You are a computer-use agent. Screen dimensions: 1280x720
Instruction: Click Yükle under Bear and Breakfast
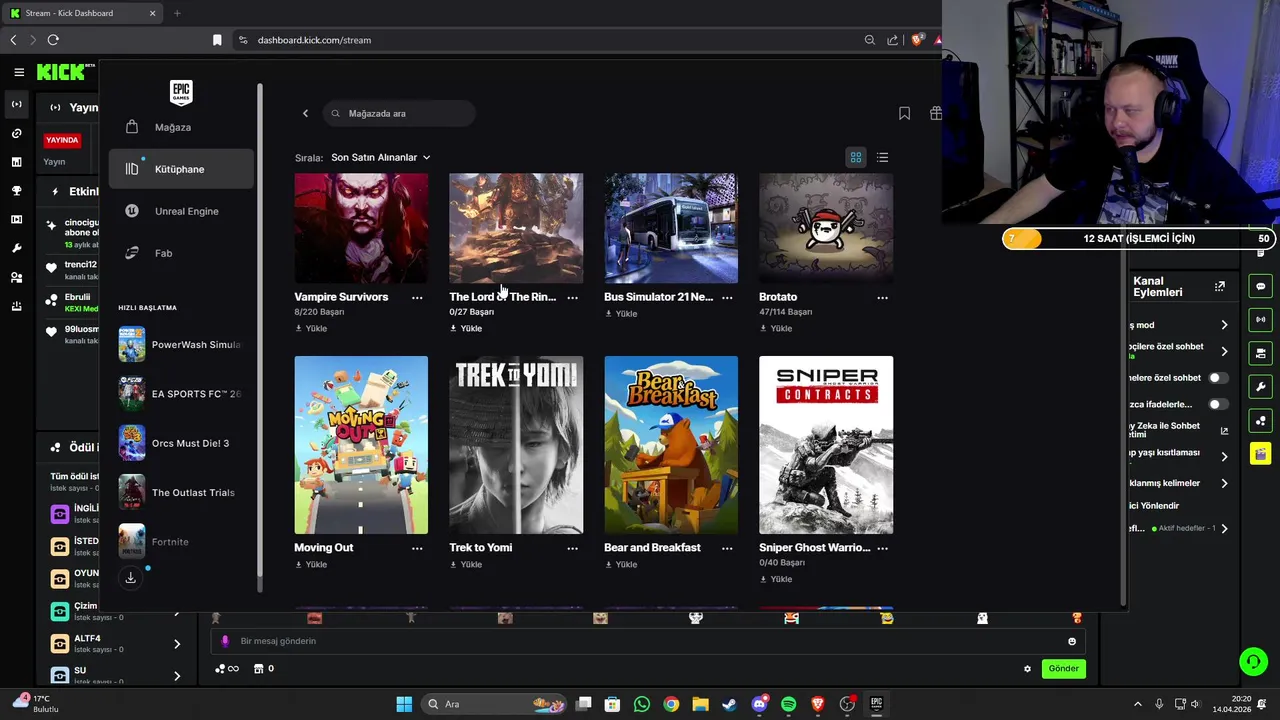click(621, 564)
